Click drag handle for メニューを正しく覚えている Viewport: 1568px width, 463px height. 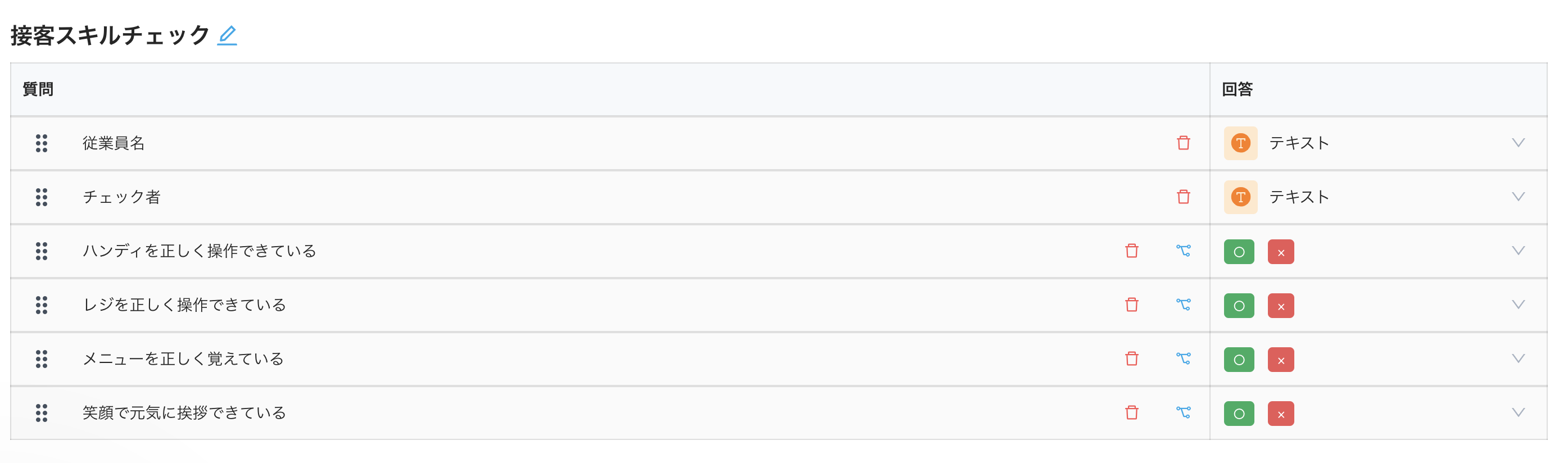tap(42, 359)
